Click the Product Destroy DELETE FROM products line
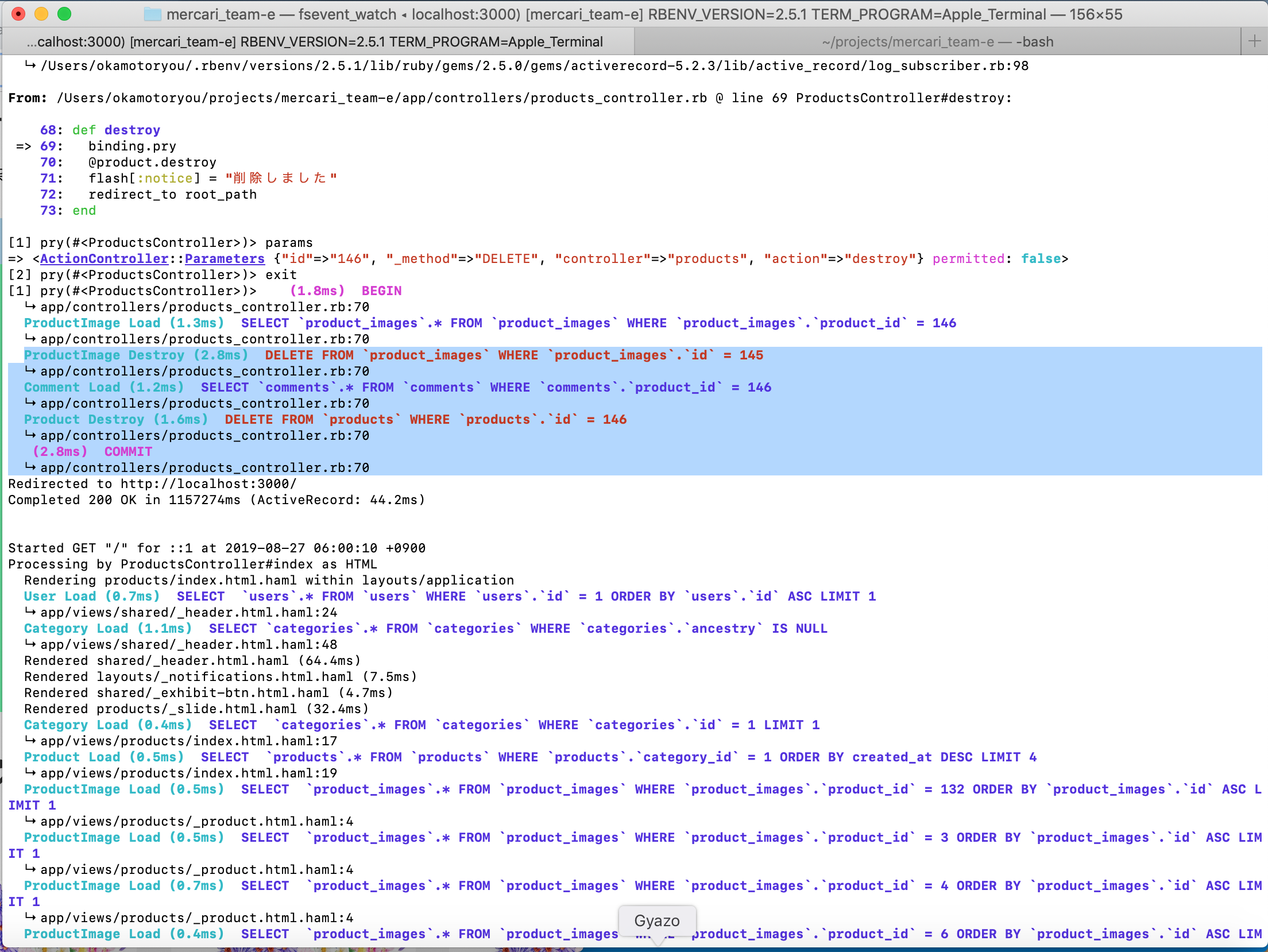 [325, 420]
